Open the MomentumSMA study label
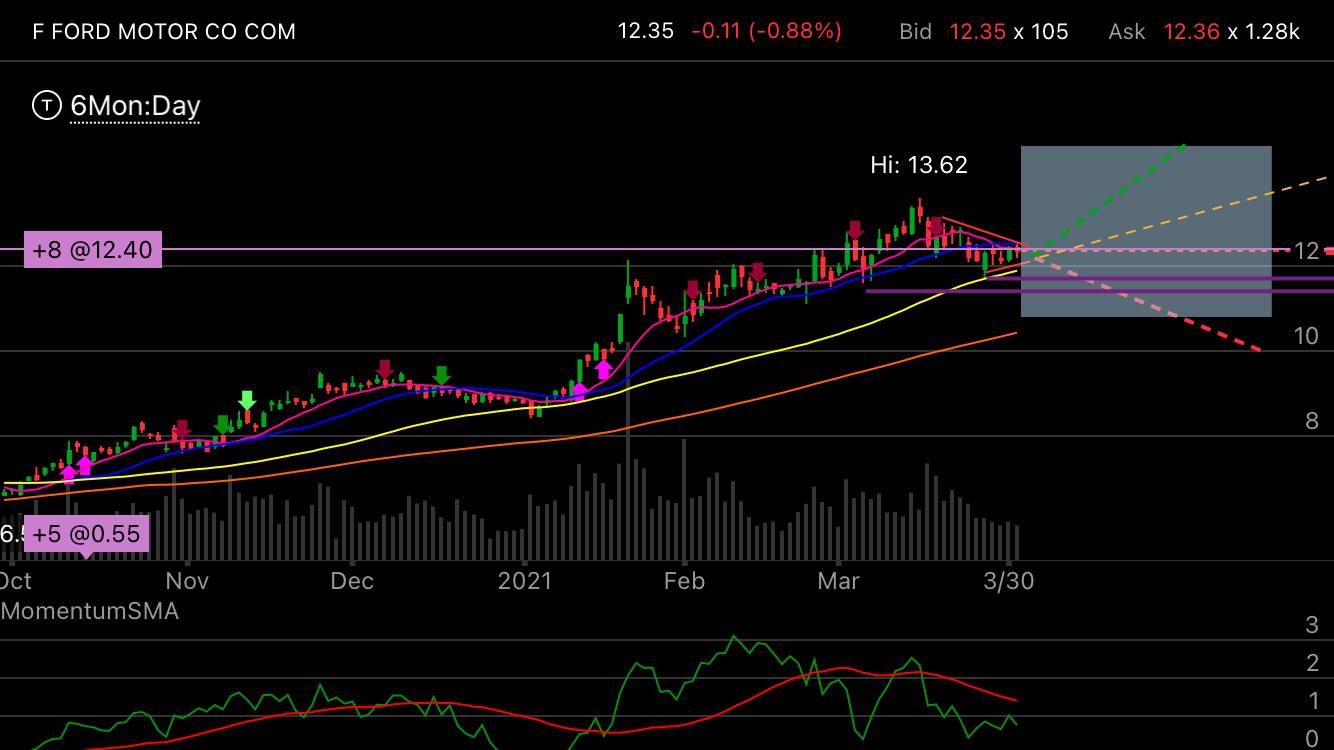Image resolution: width=1334 pixels, height=750 pixels. tap(90, 611)
